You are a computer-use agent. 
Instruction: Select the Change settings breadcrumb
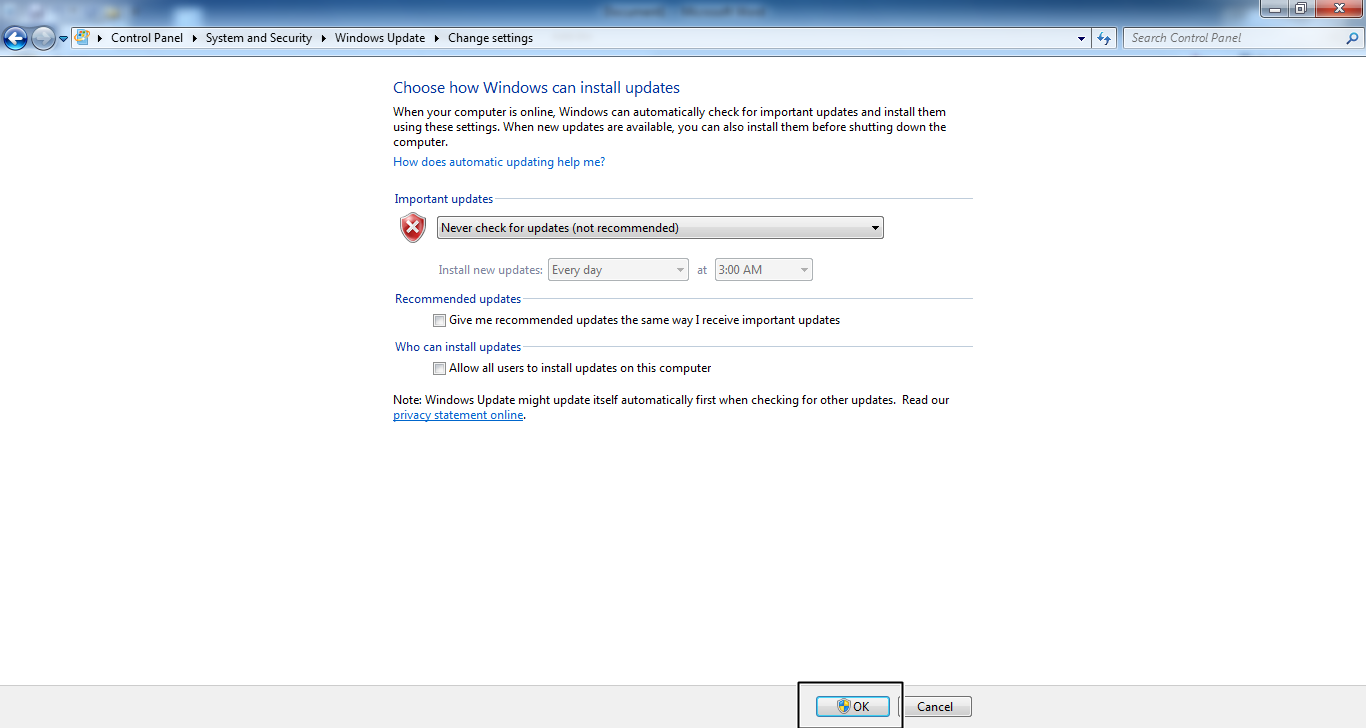[x=490, y=38]
